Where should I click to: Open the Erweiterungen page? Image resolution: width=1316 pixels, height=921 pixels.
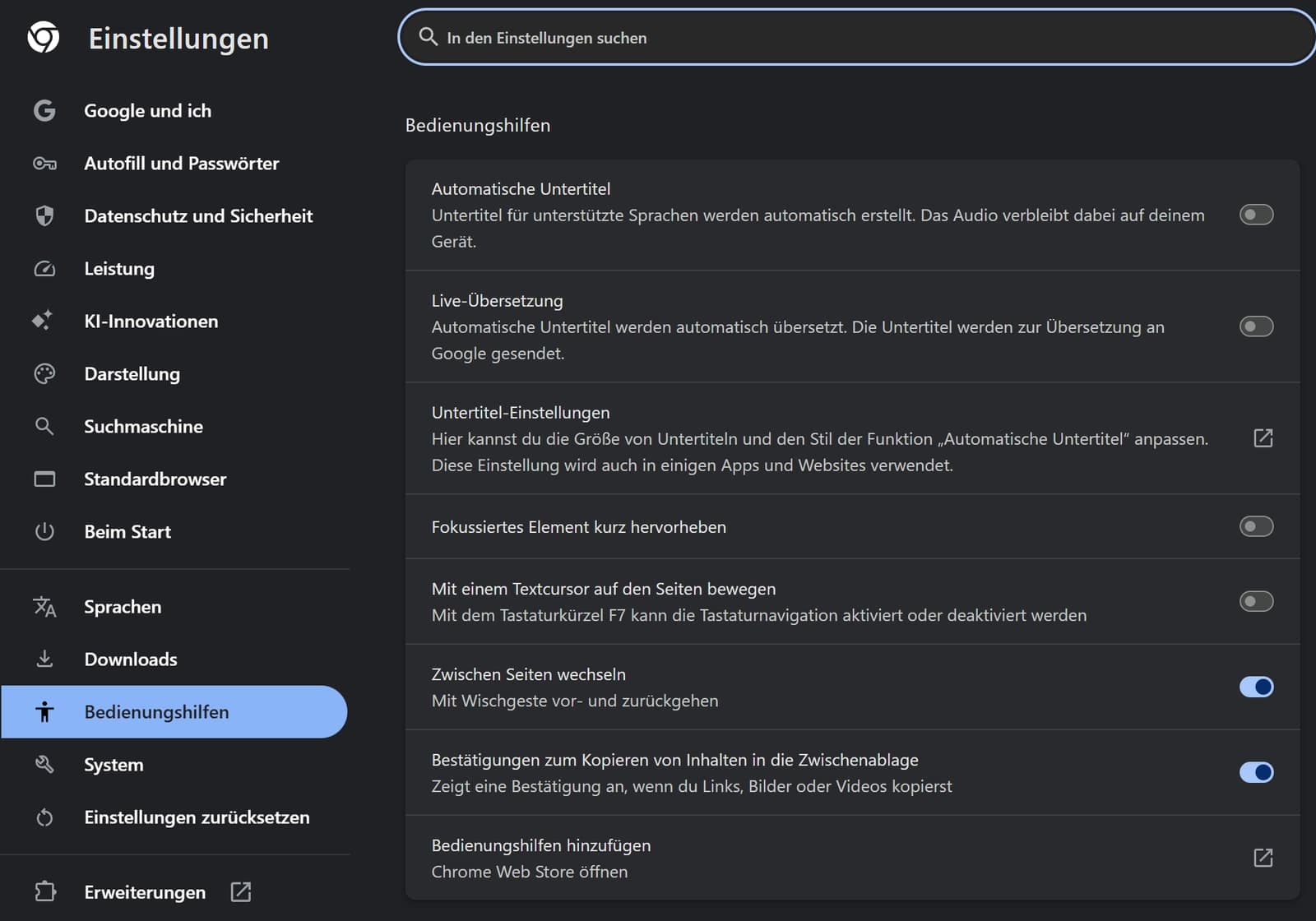[174, 891]
